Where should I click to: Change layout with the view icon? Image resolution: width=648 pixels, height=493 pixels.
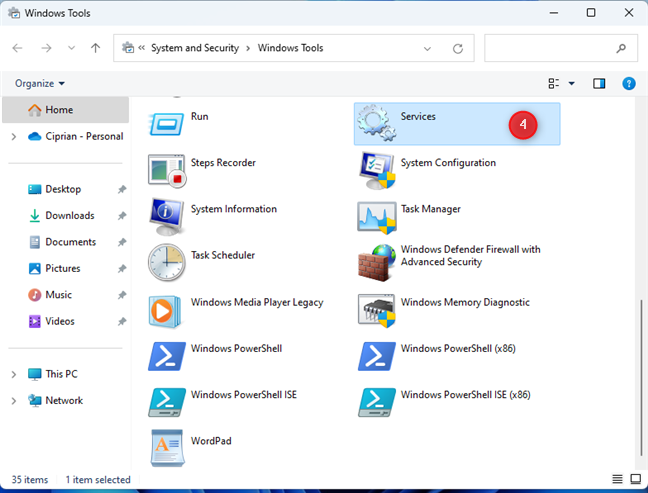[553, 83]
